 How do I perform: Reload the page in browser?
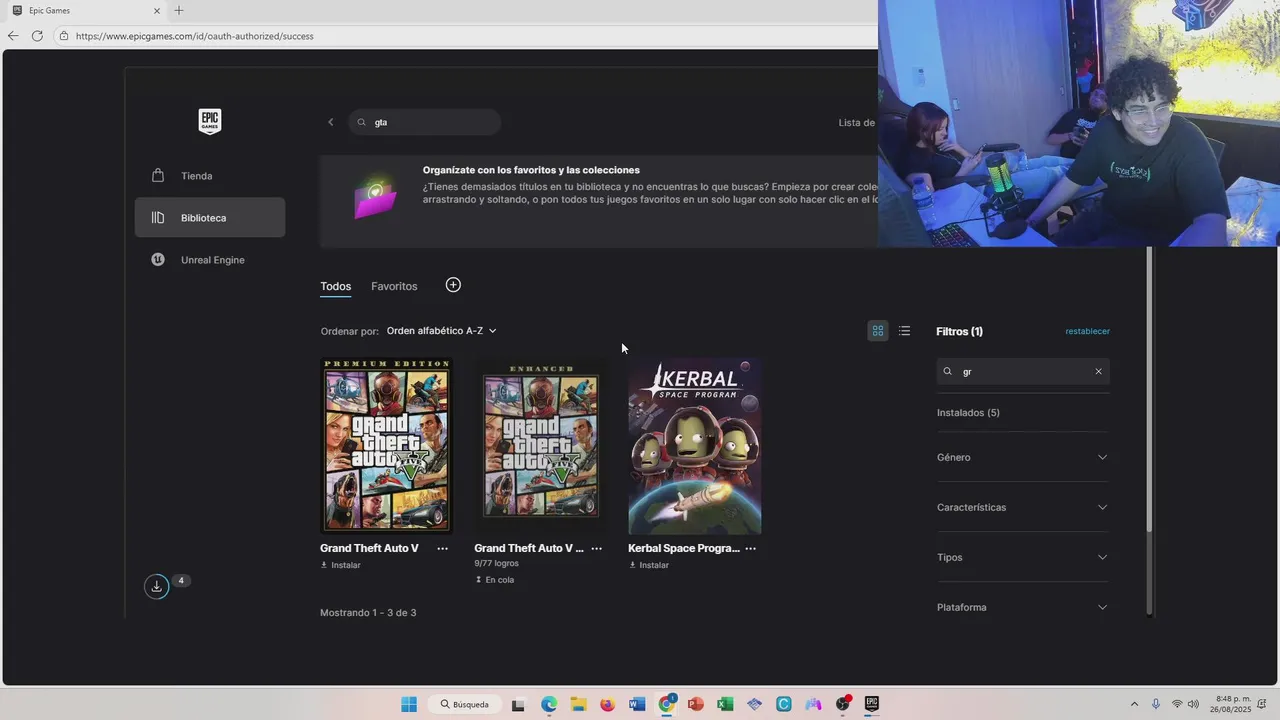(37, 36)
